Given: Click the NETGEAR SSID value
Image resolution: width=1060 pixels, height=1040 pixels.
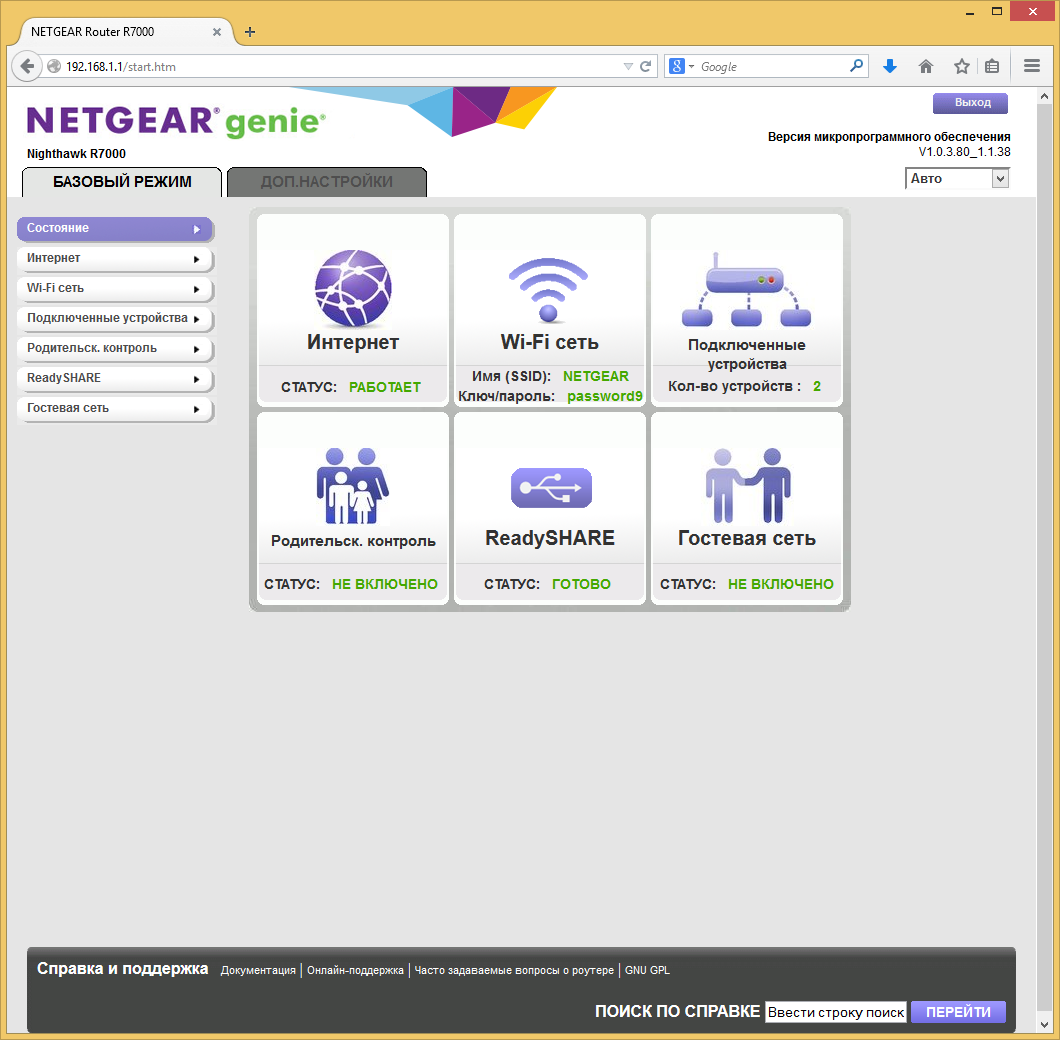Looking at the screenshot, I should pos(596,376).
